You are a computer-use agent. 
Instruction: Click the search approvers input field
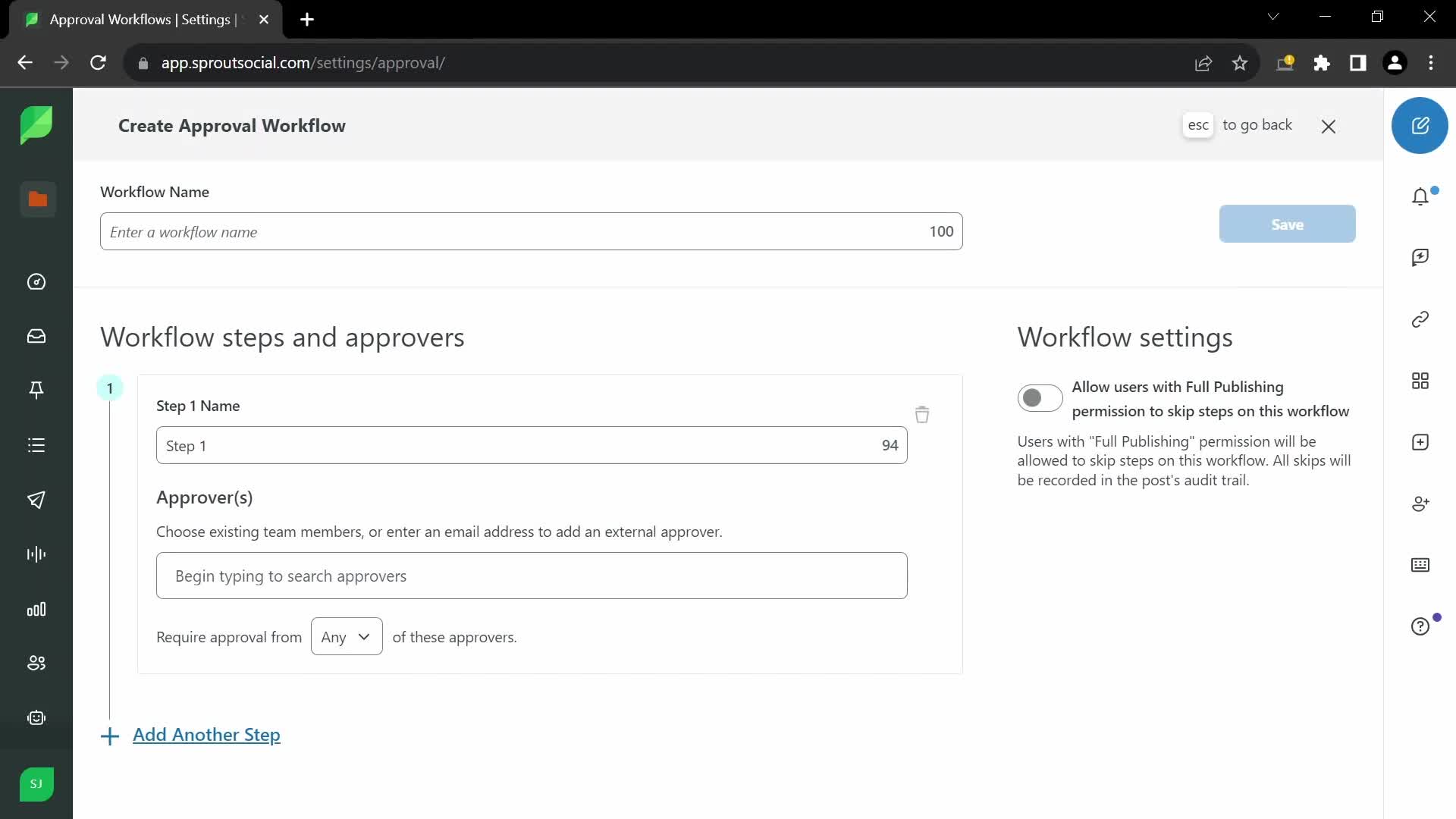point(532,575)
